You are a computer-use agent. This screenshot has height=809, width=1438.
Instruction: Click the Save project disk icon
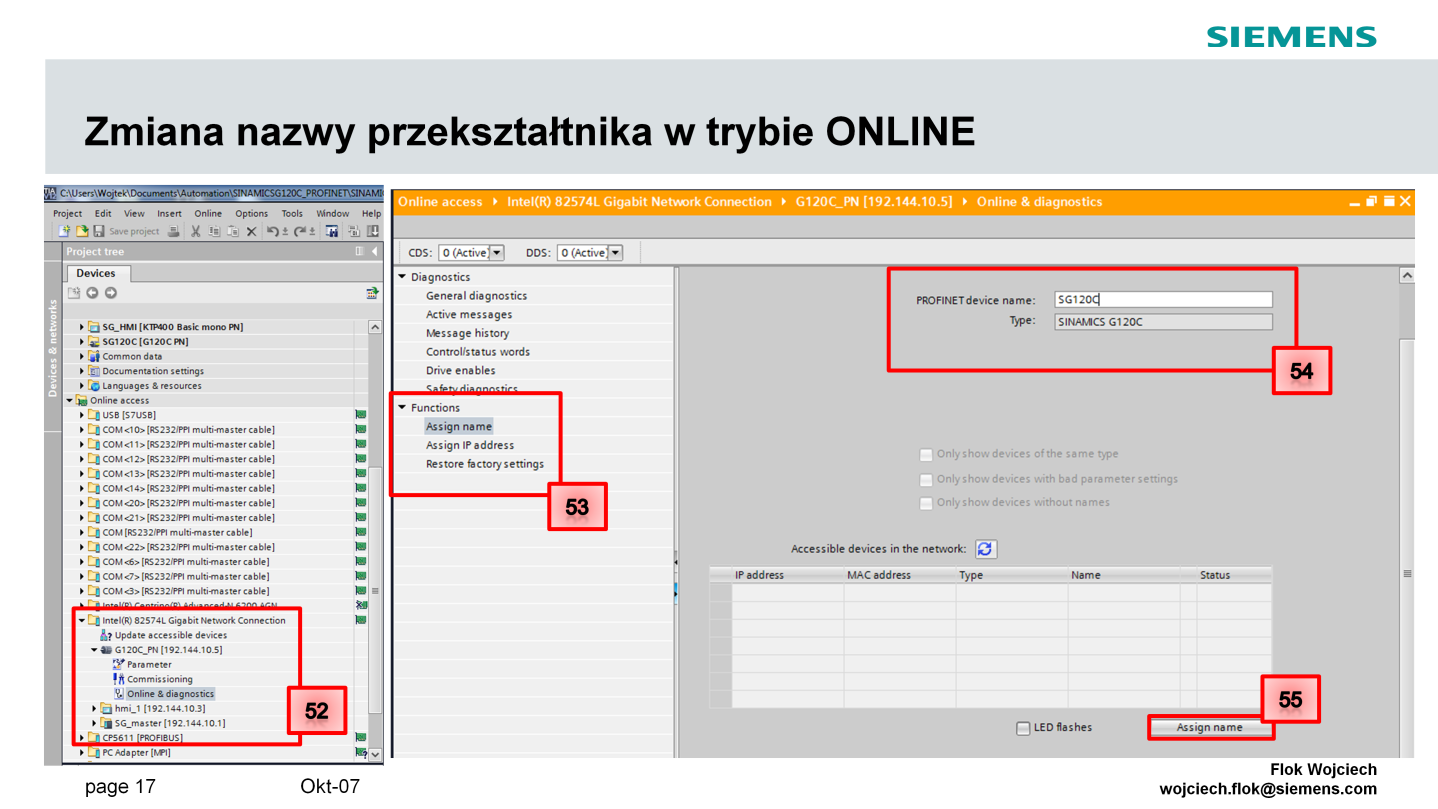[x=99, y=231]
